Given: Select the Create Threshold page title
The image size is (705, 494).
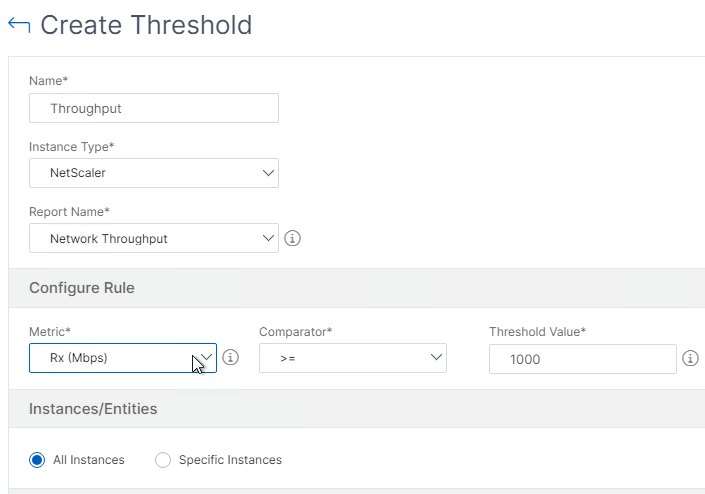Looking at the screenshot, I should click(x=146, y=25).
